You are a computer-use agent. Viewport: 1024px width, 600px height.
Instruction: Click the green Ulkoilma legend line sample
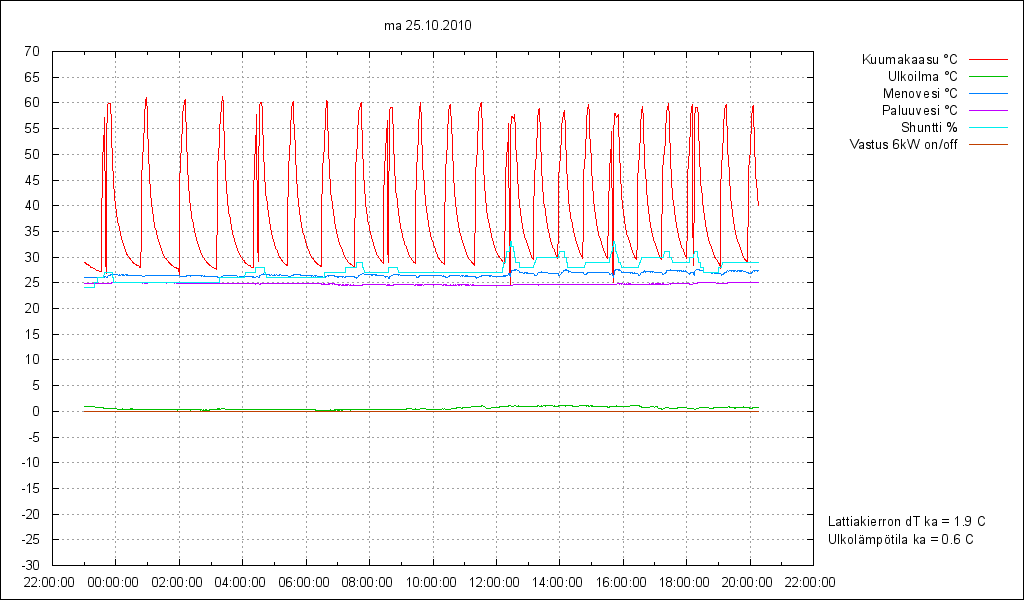click(987, 77)
